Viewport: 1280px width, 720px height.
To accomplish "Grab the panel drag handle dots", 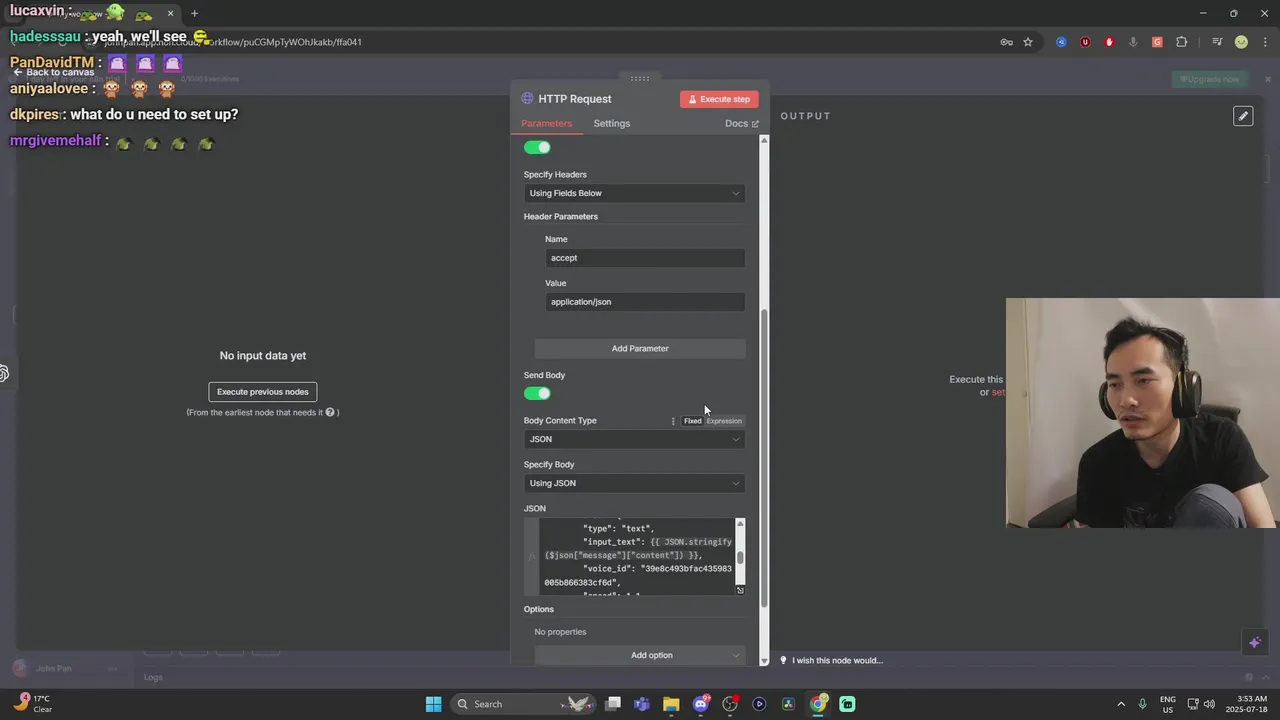I will click(x=640, y=78).
